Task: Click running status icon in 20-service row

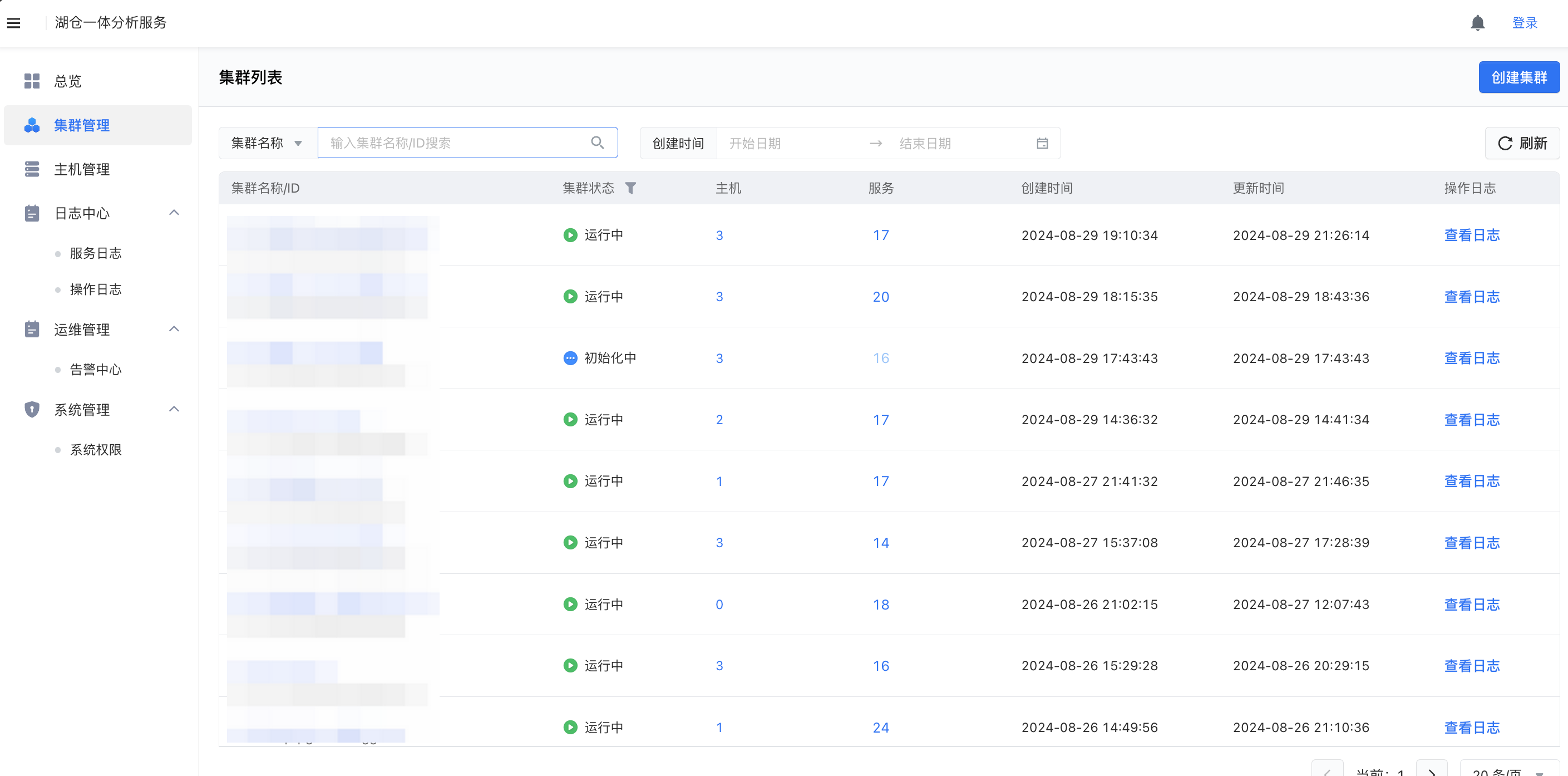Action: pyautogui.click(x=570, y=297)
